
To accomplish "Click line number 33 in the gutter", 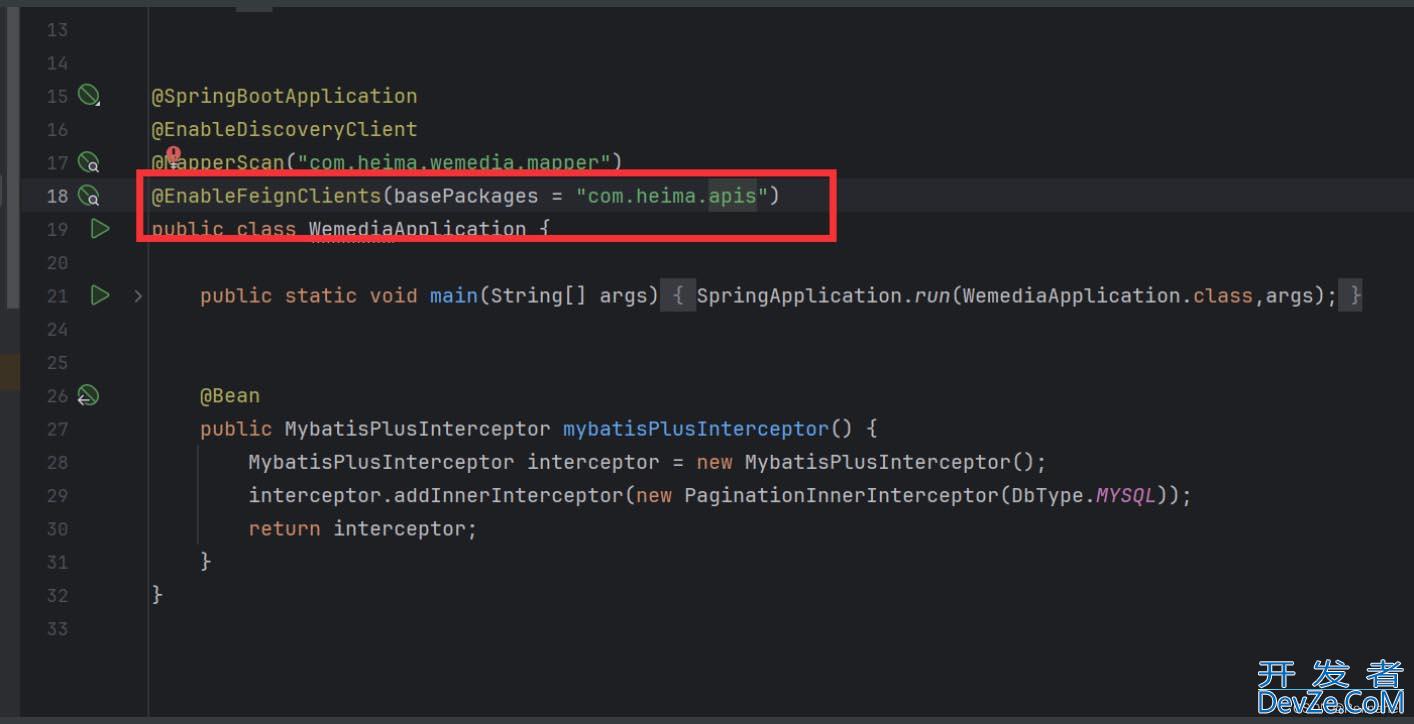I will pyautogui.click(x=57, y=629).
